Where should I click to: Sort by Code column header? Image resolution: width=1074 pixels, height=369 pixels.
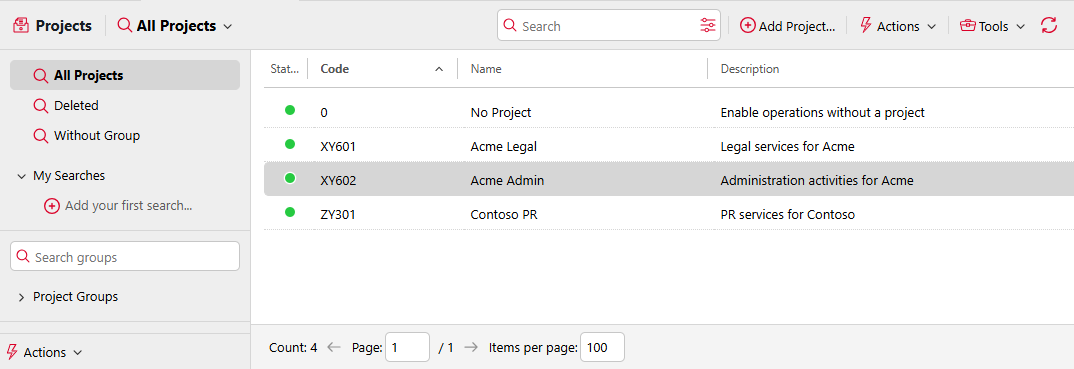coord(335,69)
